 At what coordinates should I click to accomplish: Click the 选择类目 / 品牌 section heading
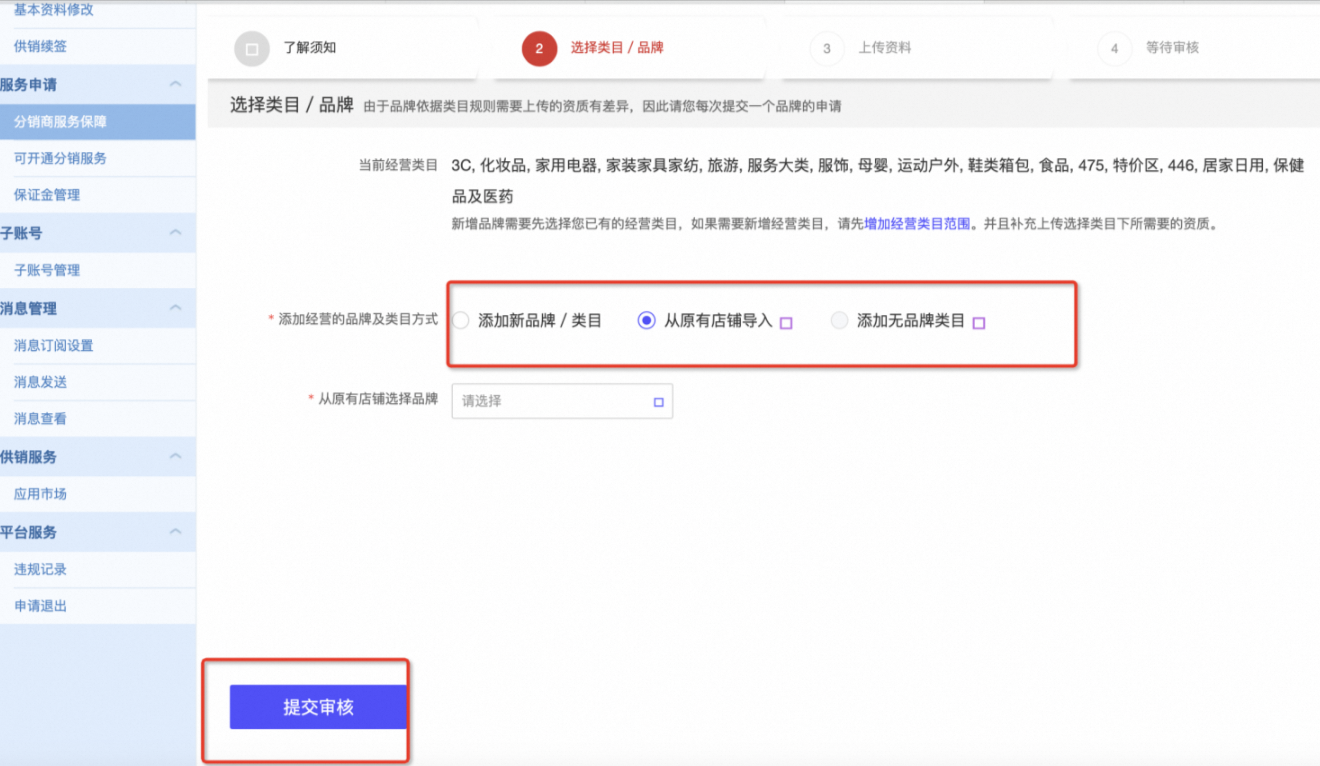pyautogui.click(x=292, y=105)
